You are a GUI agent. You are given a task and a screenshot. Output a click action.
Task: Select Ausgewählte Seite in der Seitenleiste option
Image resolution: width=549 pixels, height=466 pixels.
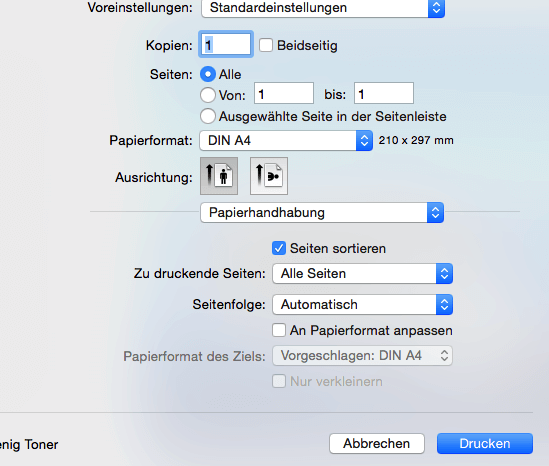coord(208,116)
